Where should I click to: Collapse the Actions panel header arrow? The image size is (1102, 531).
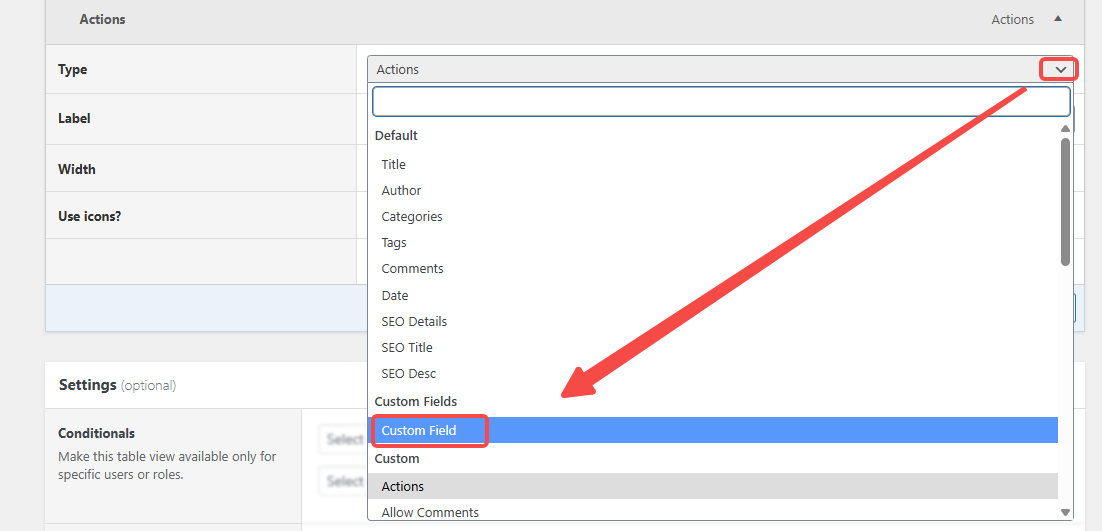[1058, 19]
